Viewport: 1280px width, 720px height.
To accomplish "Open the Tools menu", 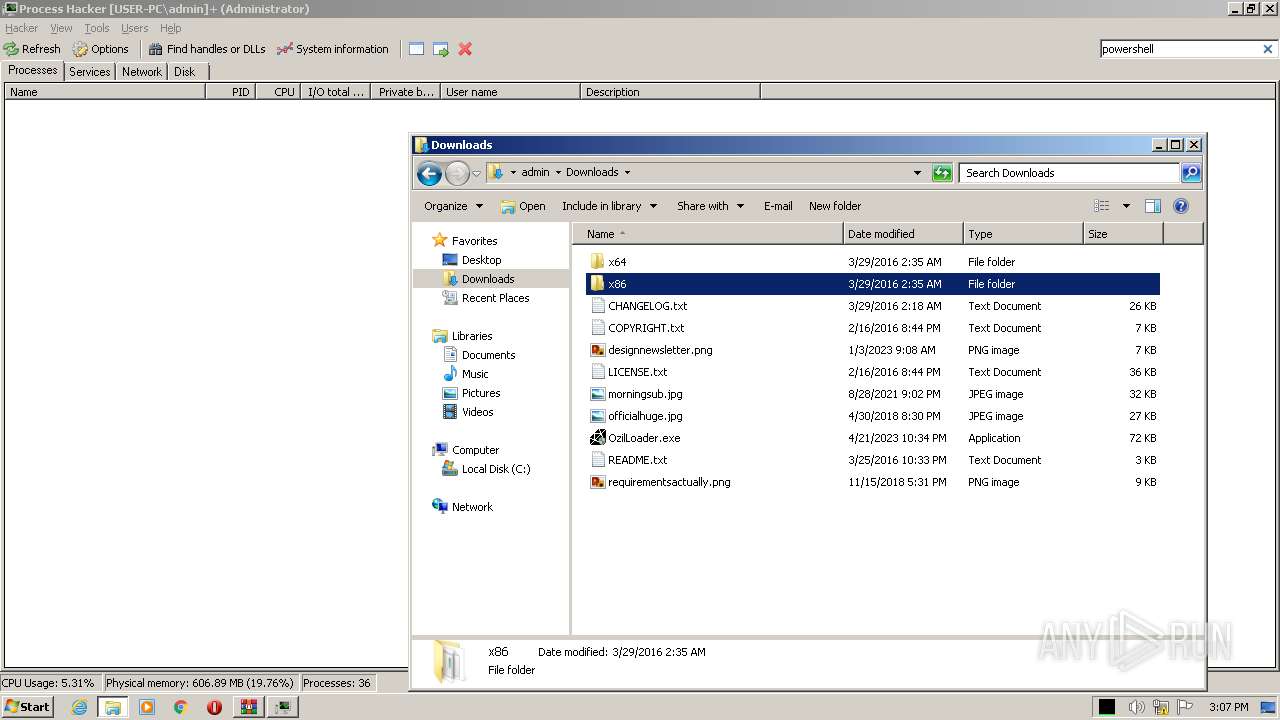I will click(97, 28).
